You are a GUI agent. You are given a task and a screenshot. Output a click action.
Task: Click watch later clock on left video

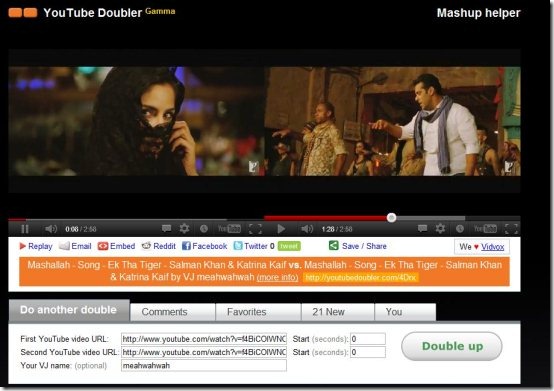click(x=204, y=229)
